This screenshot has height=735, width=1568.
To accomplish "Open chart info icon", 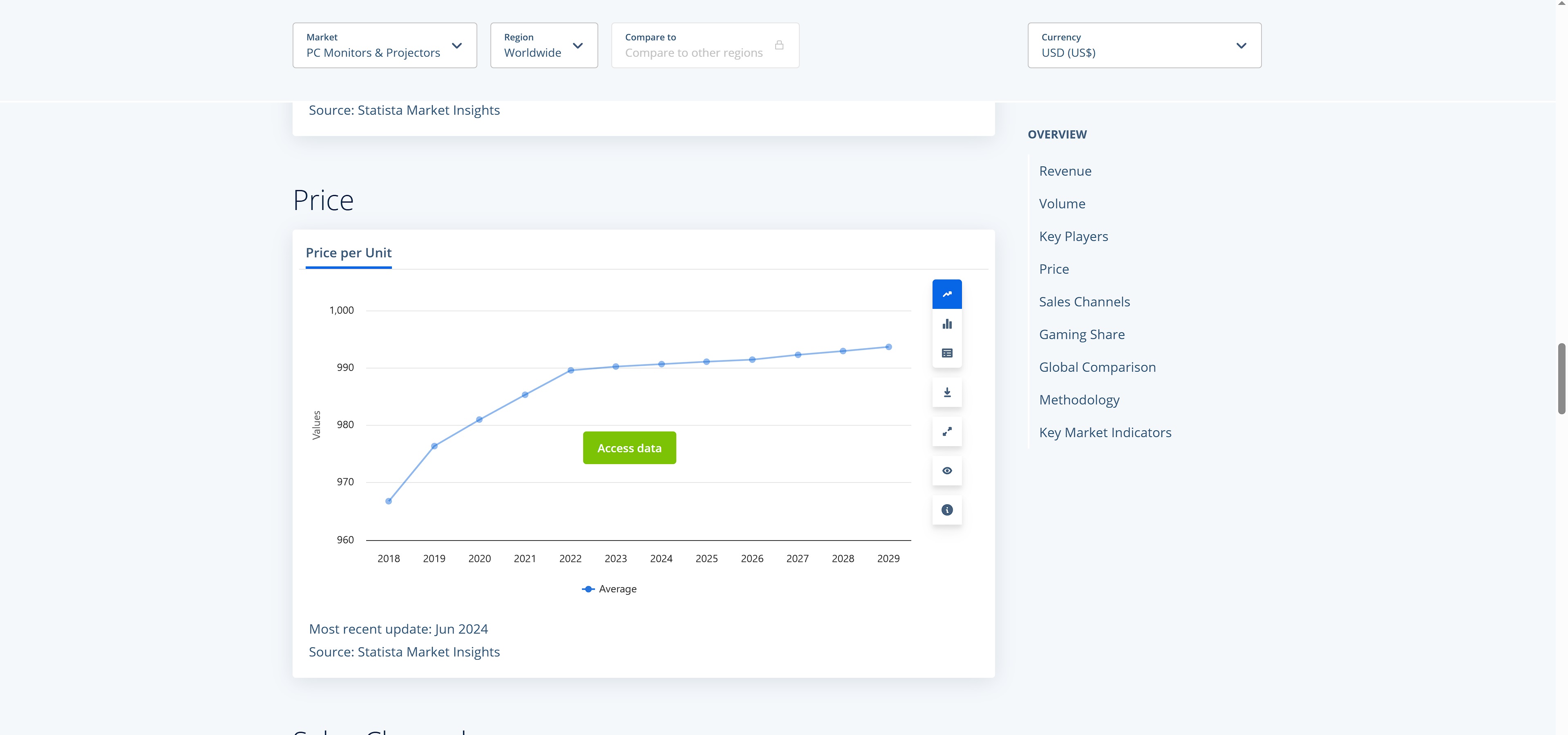I will pos(946,510).
